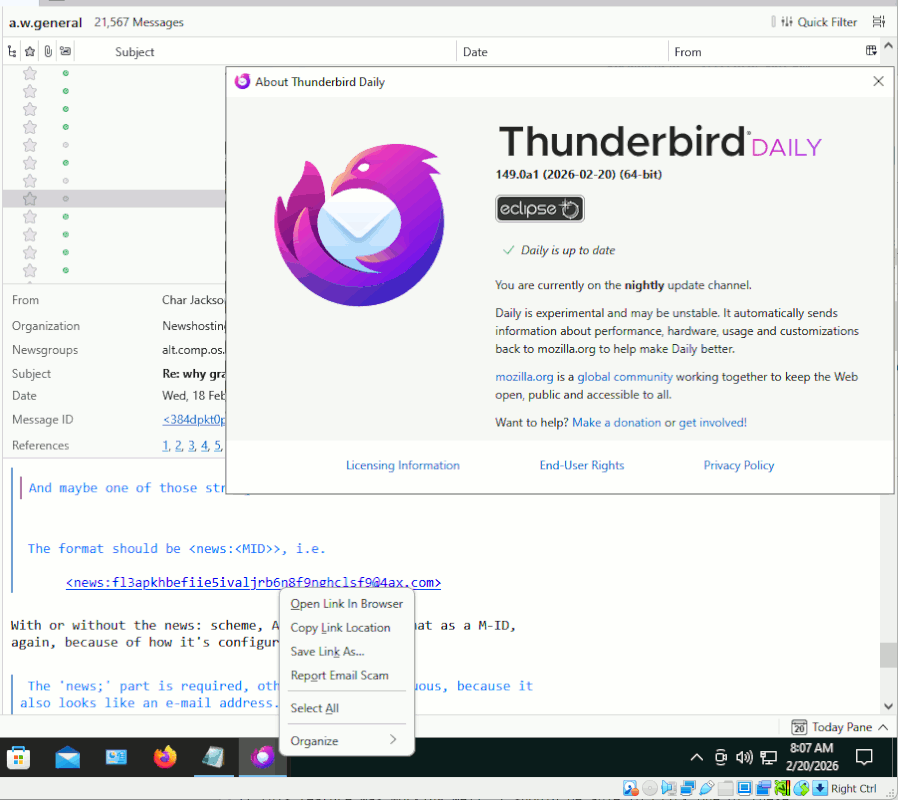This screenshot has width=898, height=800.
Task: Open the network tray icon
Action: pos(768,758)
